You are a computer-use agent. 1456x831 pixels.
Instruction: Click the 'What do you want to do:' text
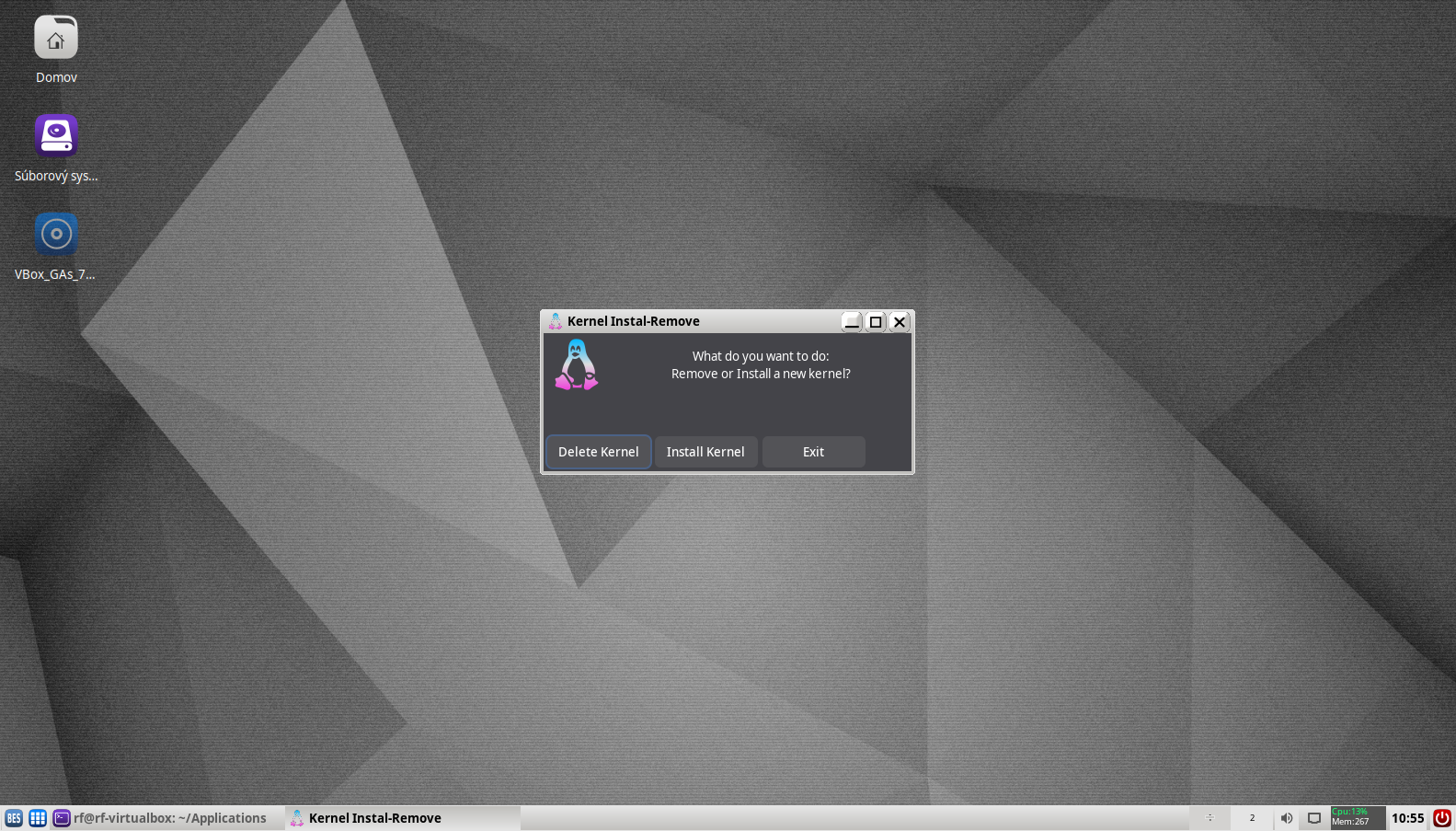tap(761, 356)
